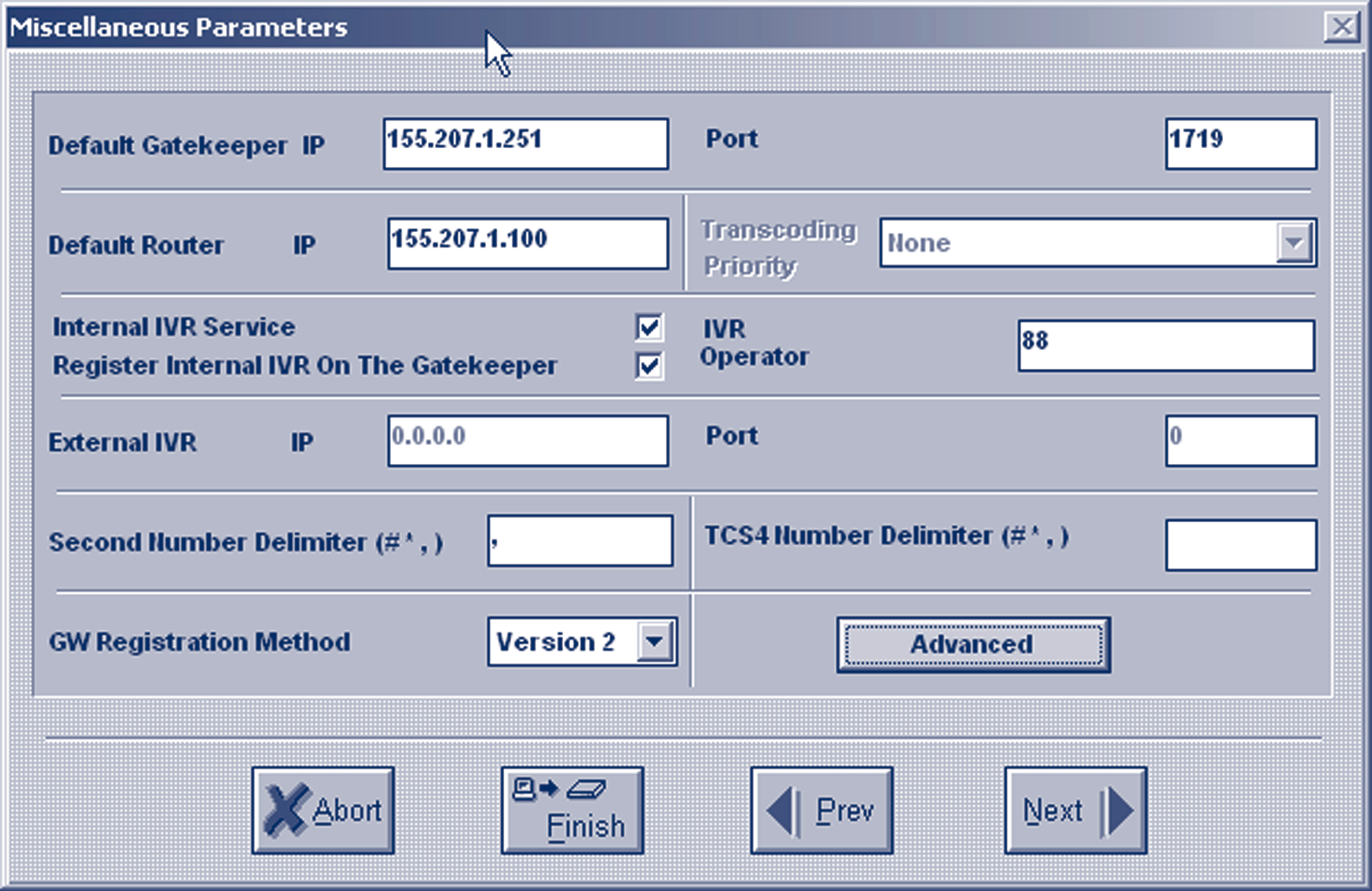Open the GW Registration Method dropdown
The width and height of the screenshot is (1372, 891).
(x=656, y=642)
